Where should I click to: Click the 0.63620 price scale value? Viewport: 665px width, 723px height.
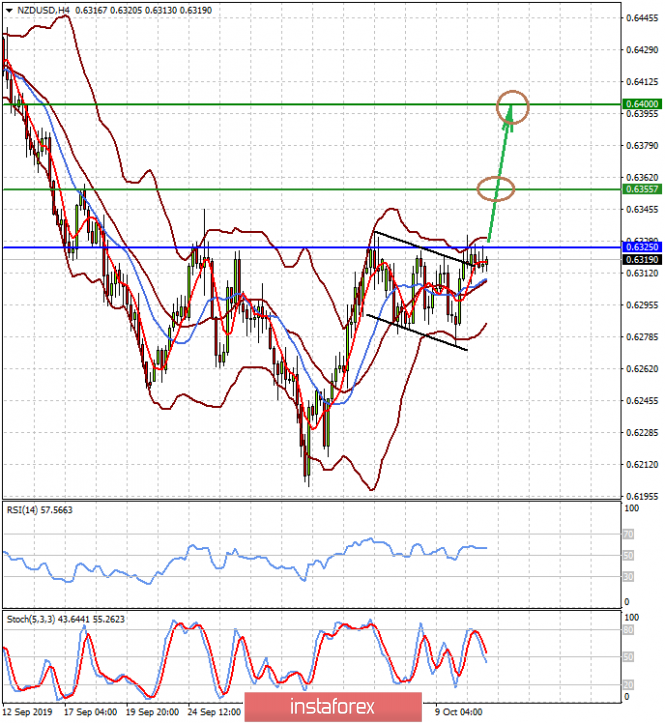point(642,178)
